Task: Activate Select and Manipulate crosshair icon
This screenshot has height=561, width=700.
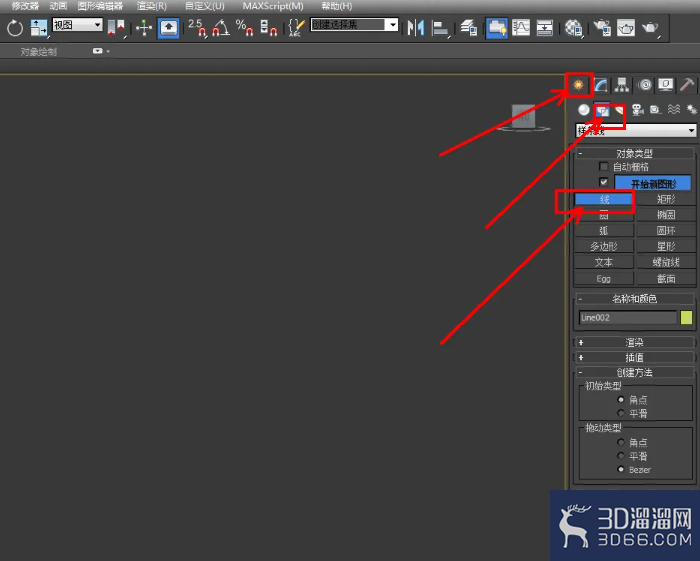Action: tap(144, 28)
